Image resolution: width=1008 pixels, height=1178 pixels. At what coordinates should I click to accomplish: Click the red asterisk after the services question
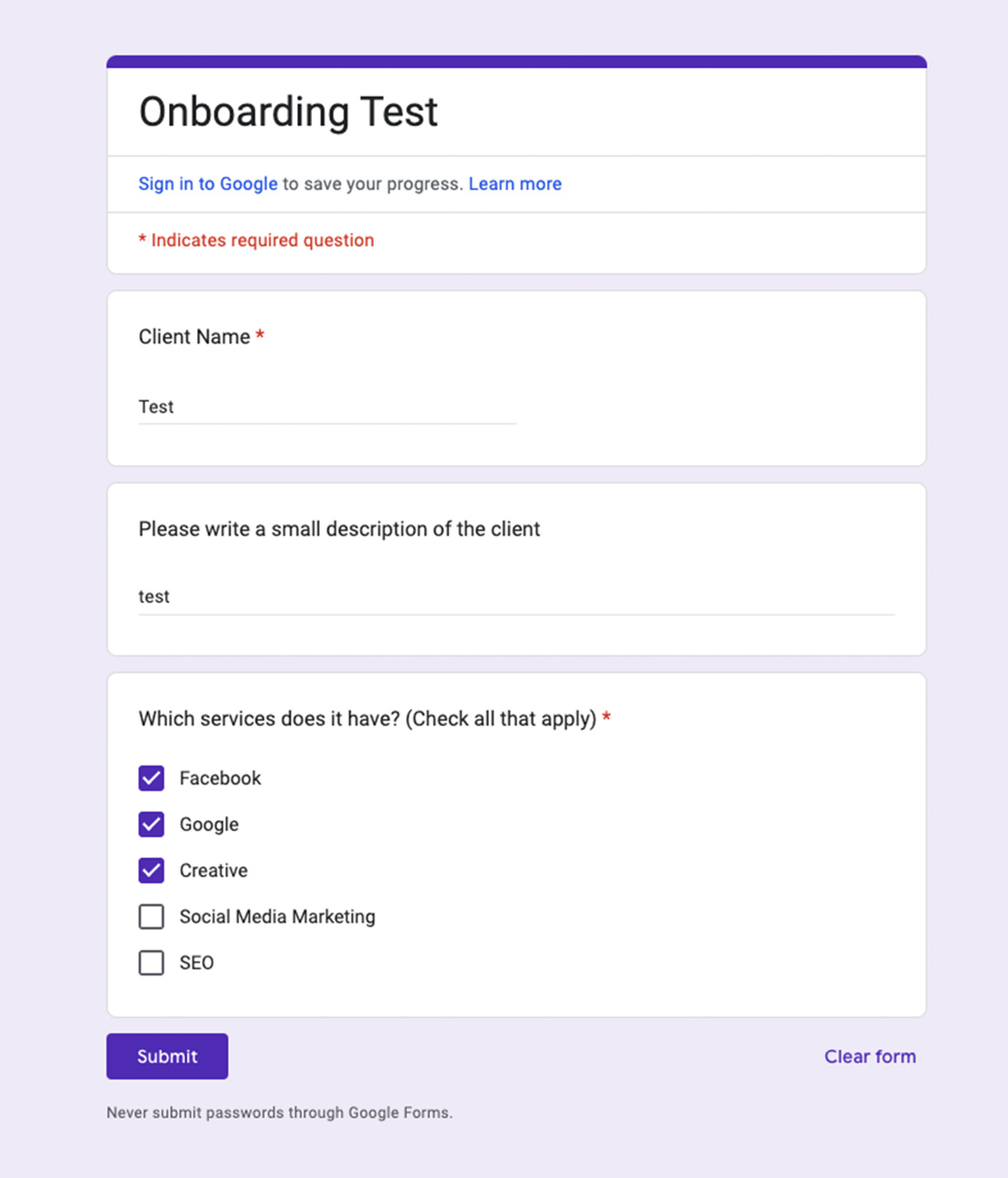(x=606, y=717)
